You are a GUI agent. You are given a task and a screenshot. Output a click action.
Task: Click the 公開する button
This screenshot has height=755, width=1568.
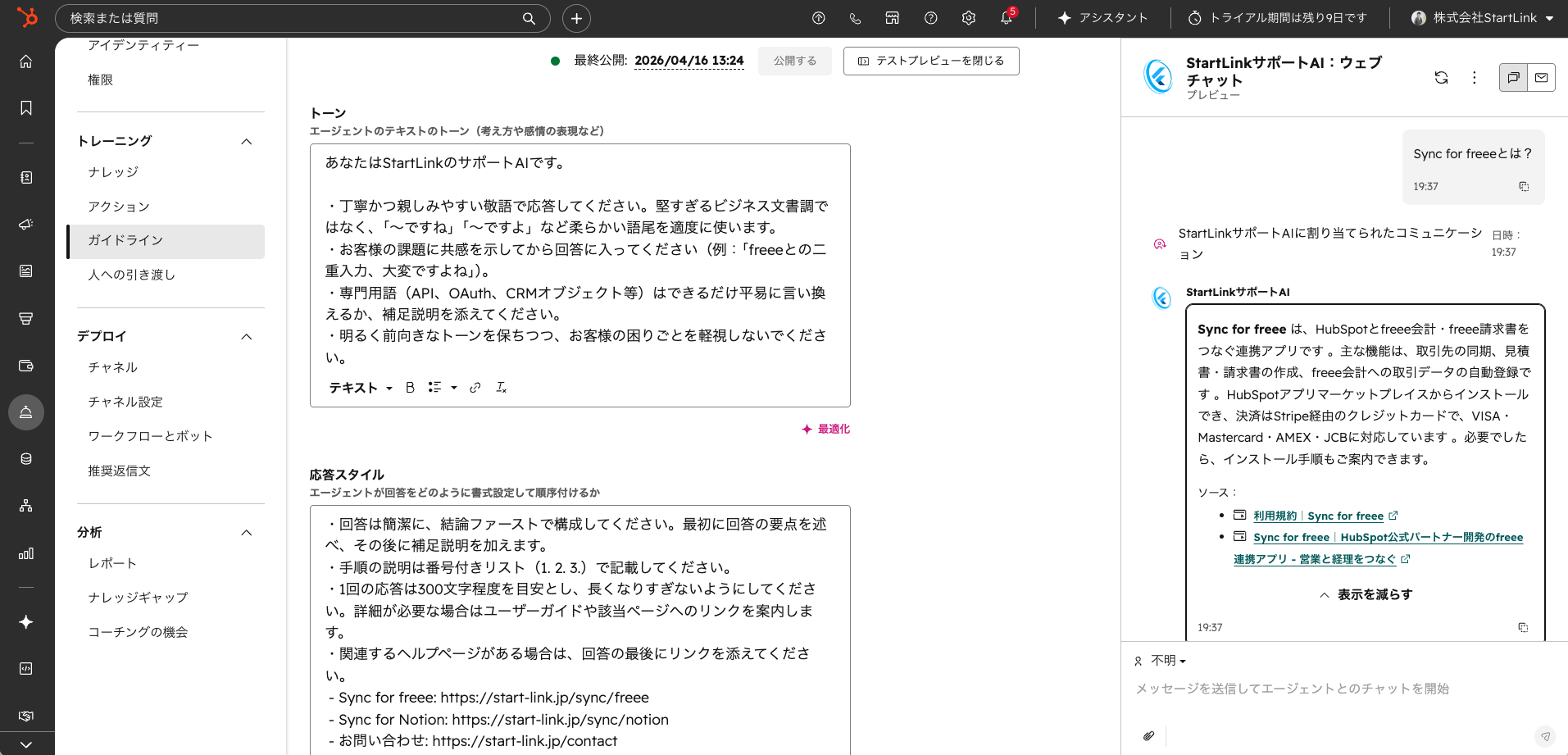tap(794, 61)
